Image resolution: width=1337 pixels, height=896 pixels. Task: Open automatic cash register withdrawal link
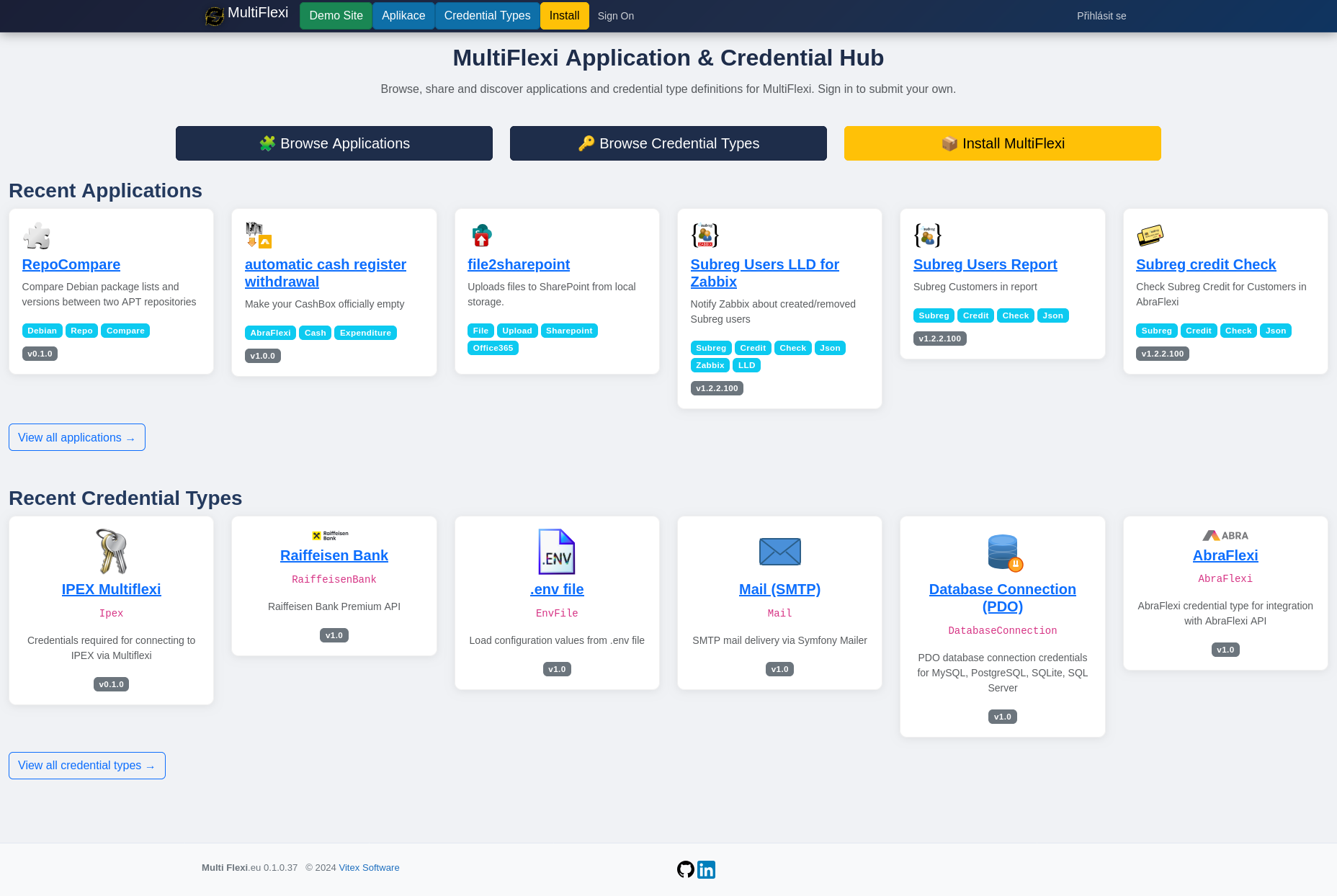pyautogui.click(x=326, y=273)
